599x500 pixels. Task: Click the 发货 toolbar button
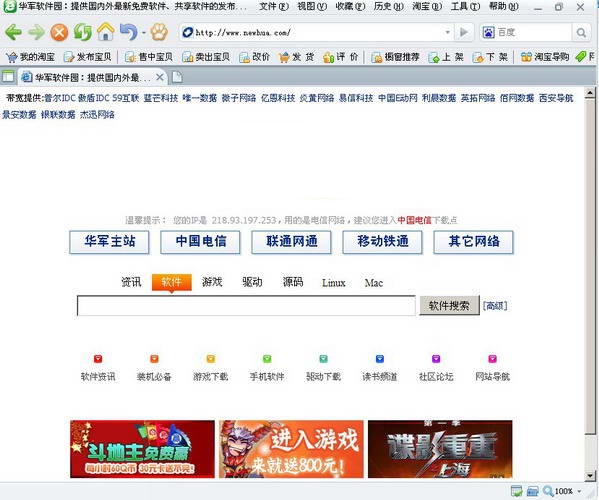(x=296, y=57)
